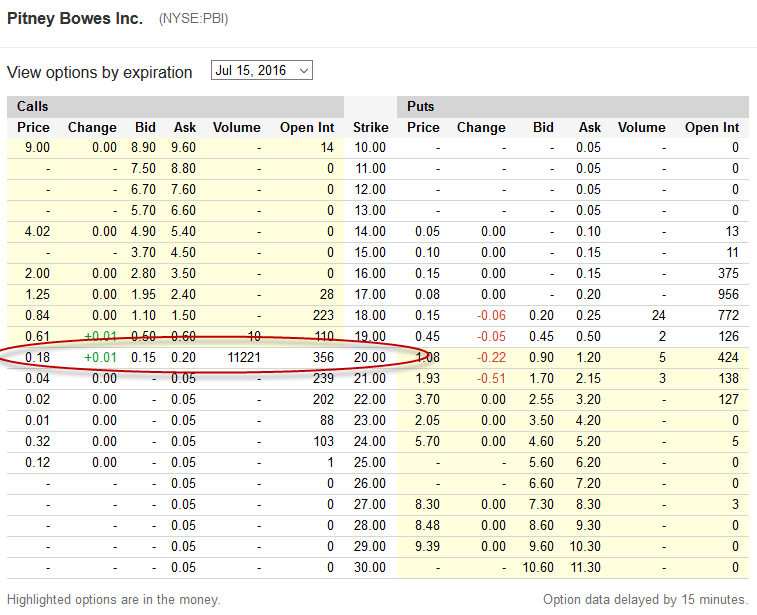Click the Calls section header
The width and height of the screenshot is (757, 615).
[32, 106]
